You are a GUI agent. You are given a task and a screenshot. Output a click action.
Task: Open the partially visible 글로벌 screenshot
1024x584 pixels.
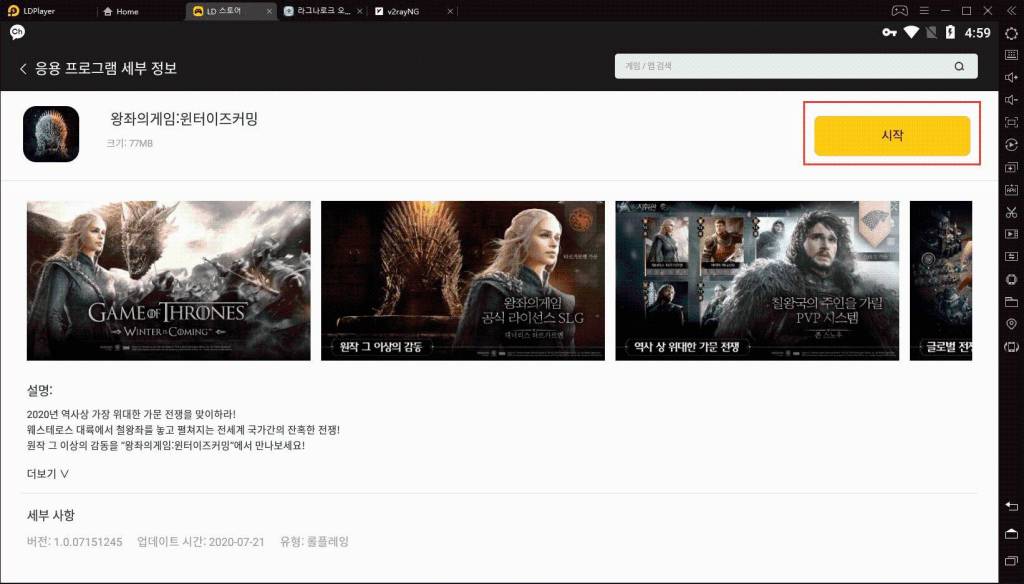[941, 280]
